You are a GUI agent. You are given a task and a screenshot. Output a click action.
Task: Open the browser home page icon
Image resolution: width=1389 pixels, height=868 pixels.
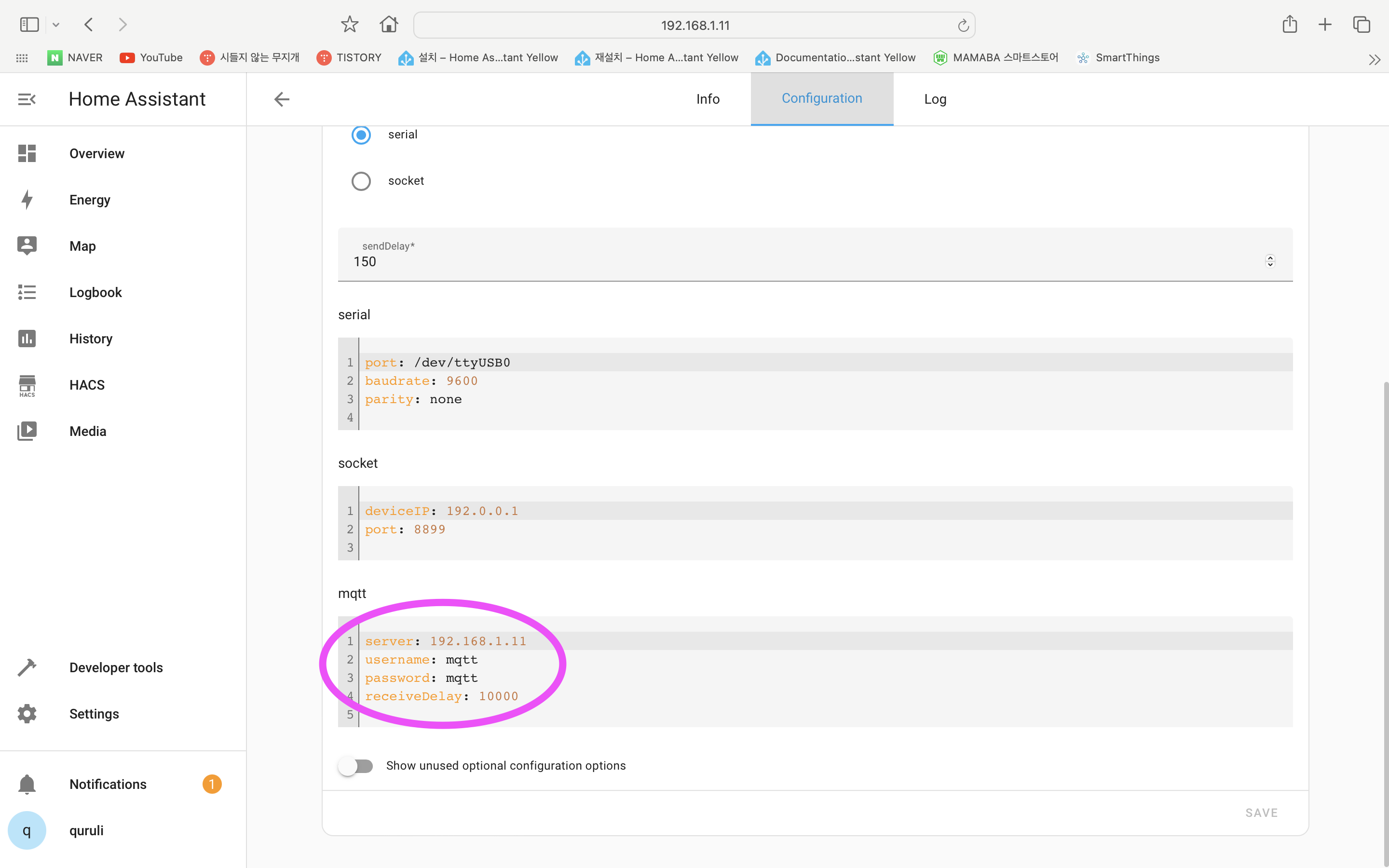[x=389, y=25]
